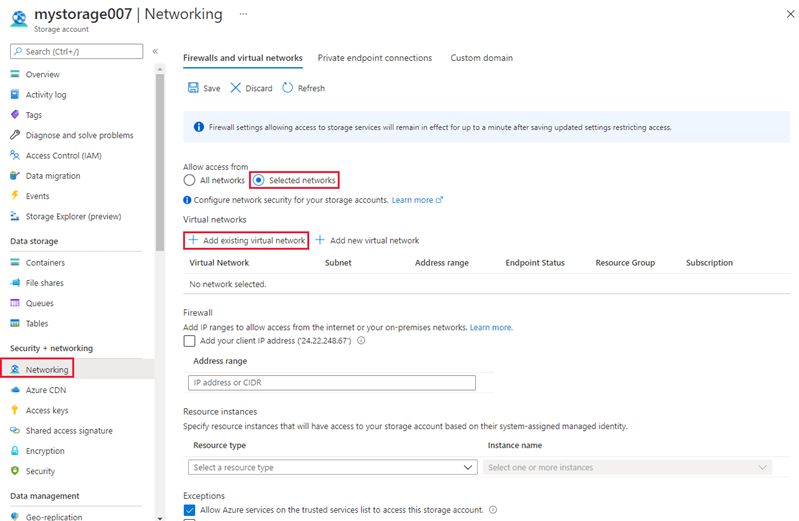
Task: Click the Security shield icon
Action: coord(15,471)
